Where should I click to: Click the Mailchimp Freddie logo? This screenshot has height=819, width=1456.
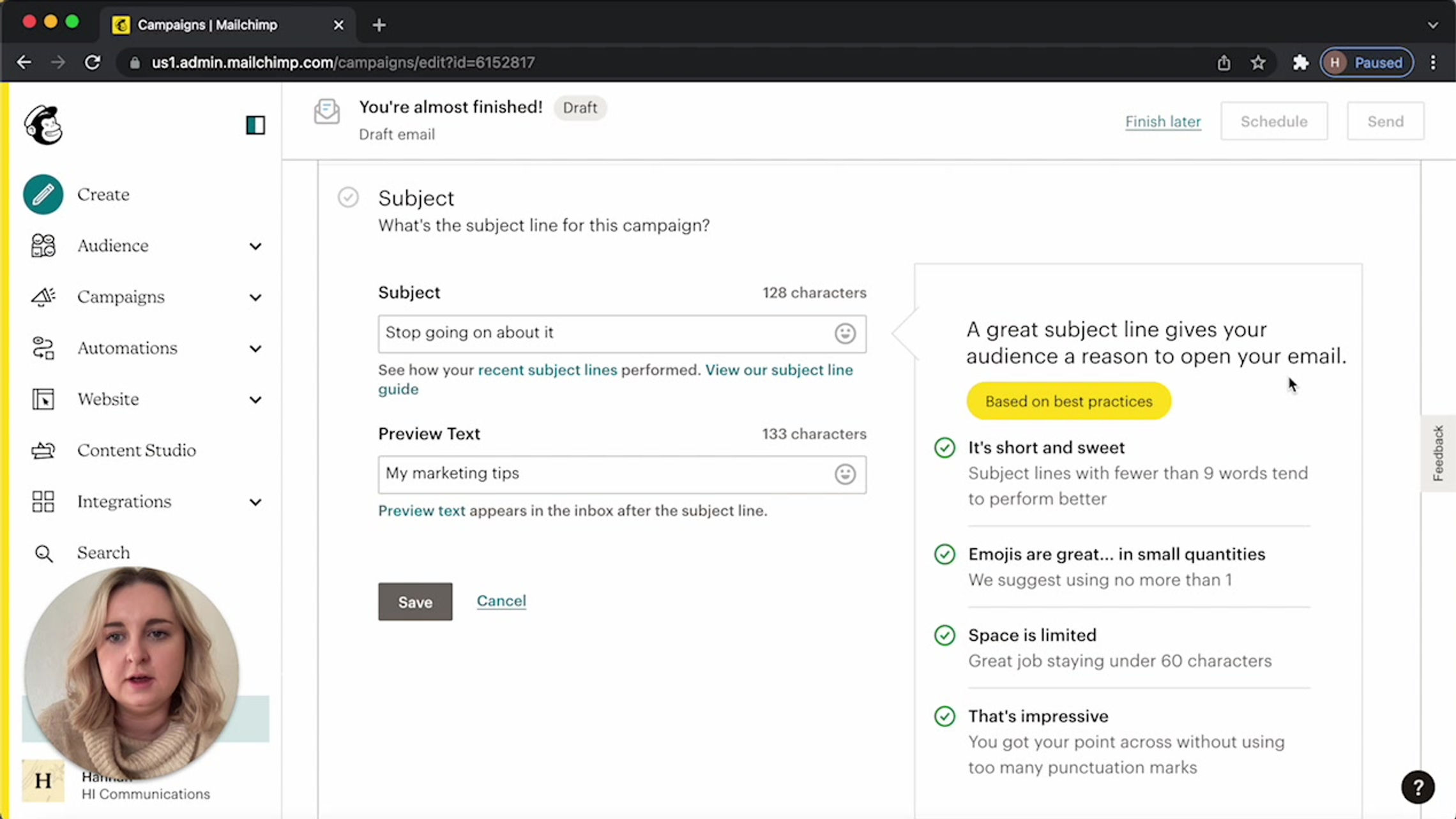click(x=43, y=125)
